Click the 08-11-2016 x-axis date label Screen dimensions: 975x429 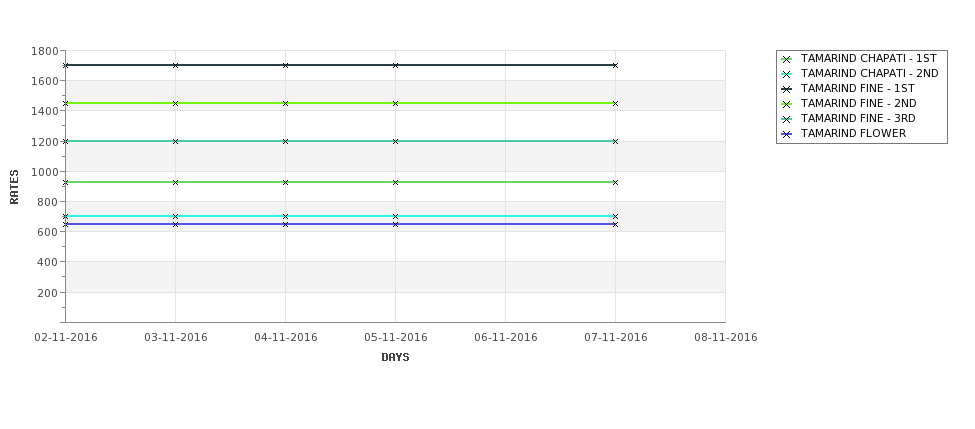point(726,338)
